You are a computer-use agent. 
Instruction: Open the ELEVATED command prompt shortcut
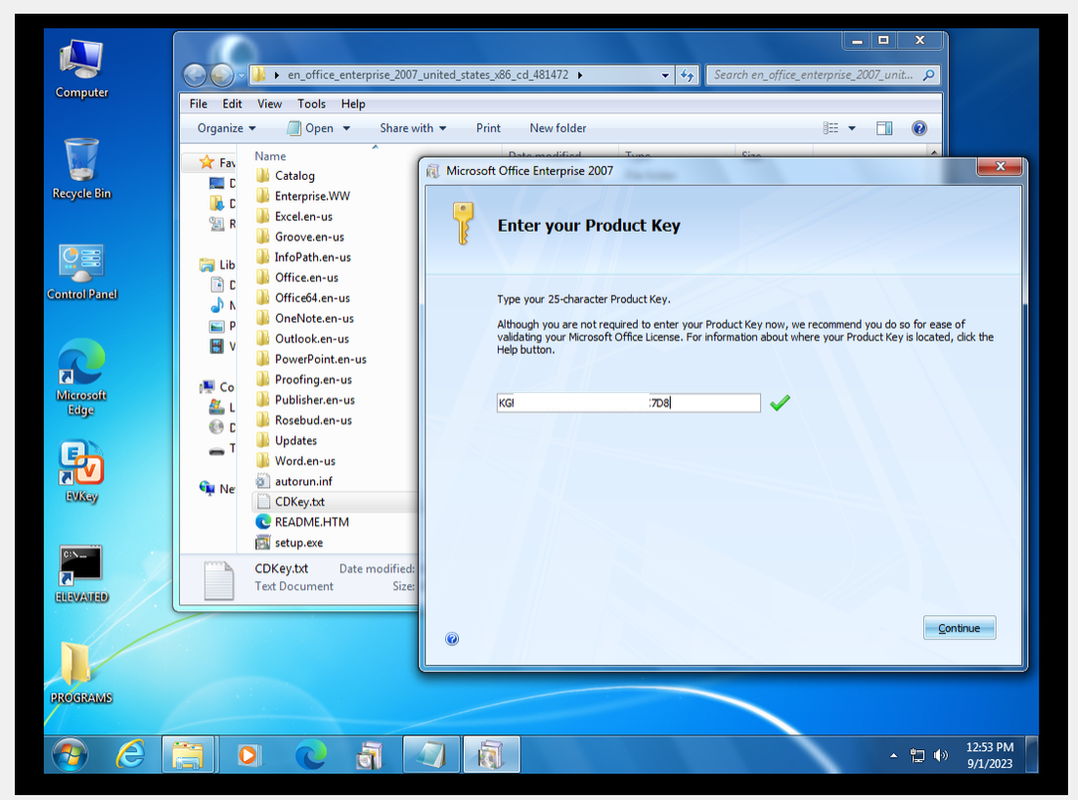click(81, 574)
